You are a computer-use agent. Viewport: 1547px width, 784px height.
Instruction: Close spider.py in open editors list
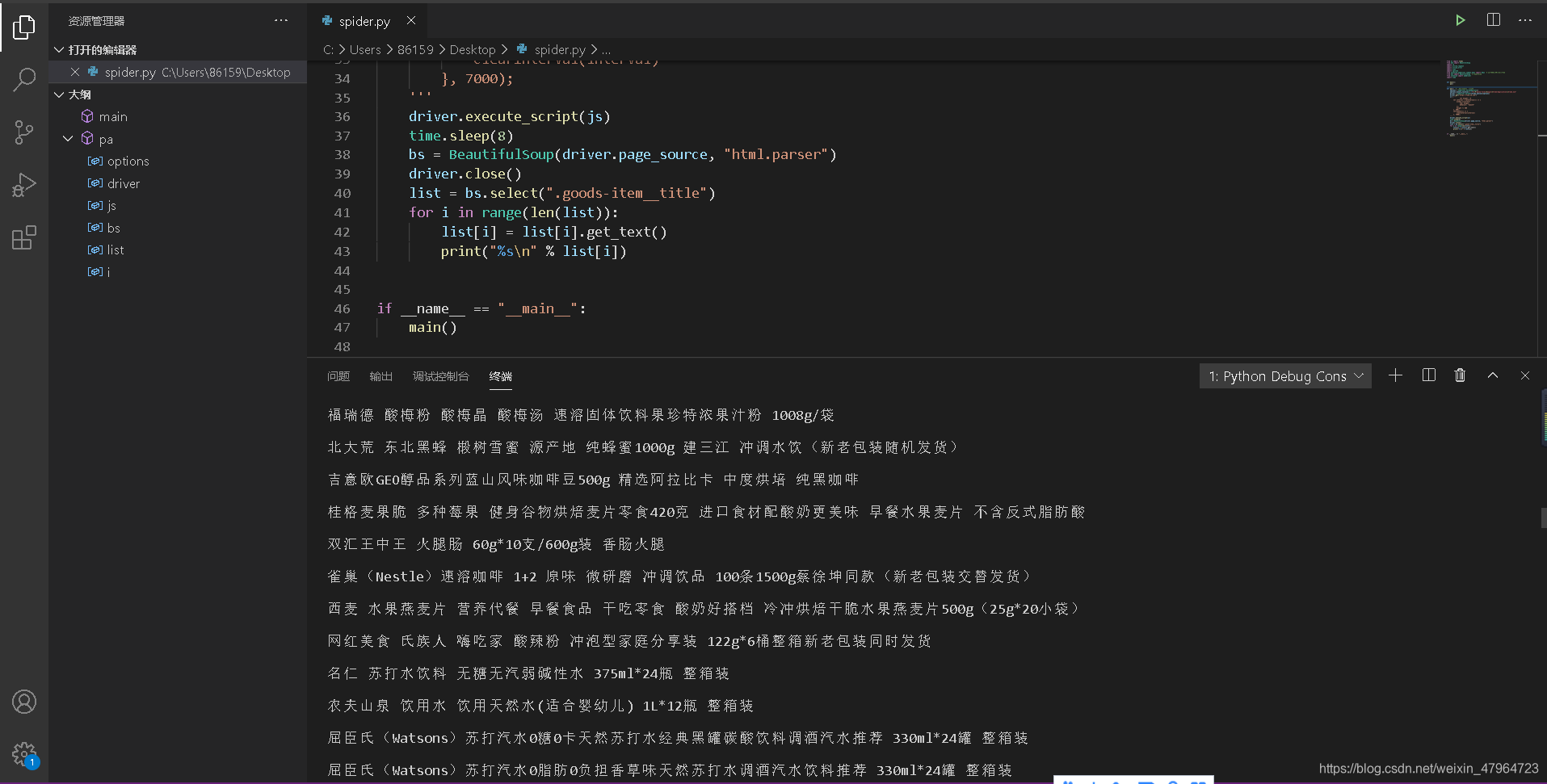75,72
